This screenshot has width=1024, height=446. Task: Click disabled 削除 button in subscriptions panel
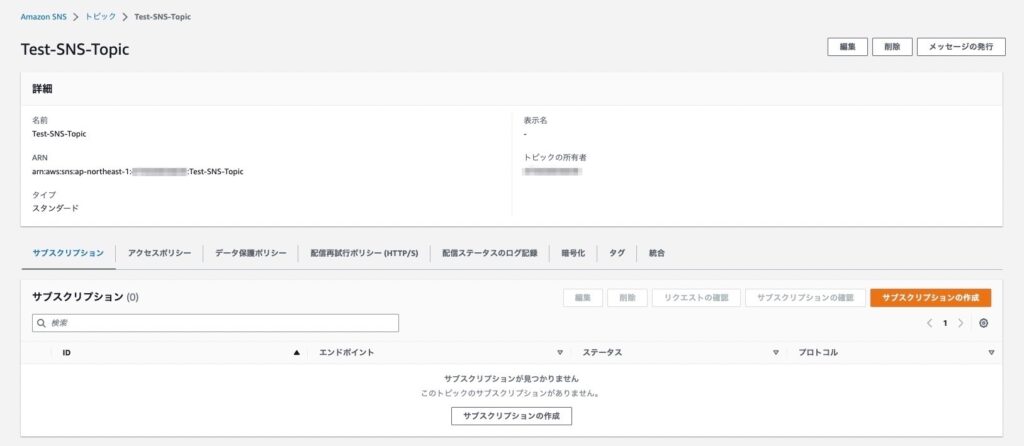pyautogui.click(x=628, y=298)
